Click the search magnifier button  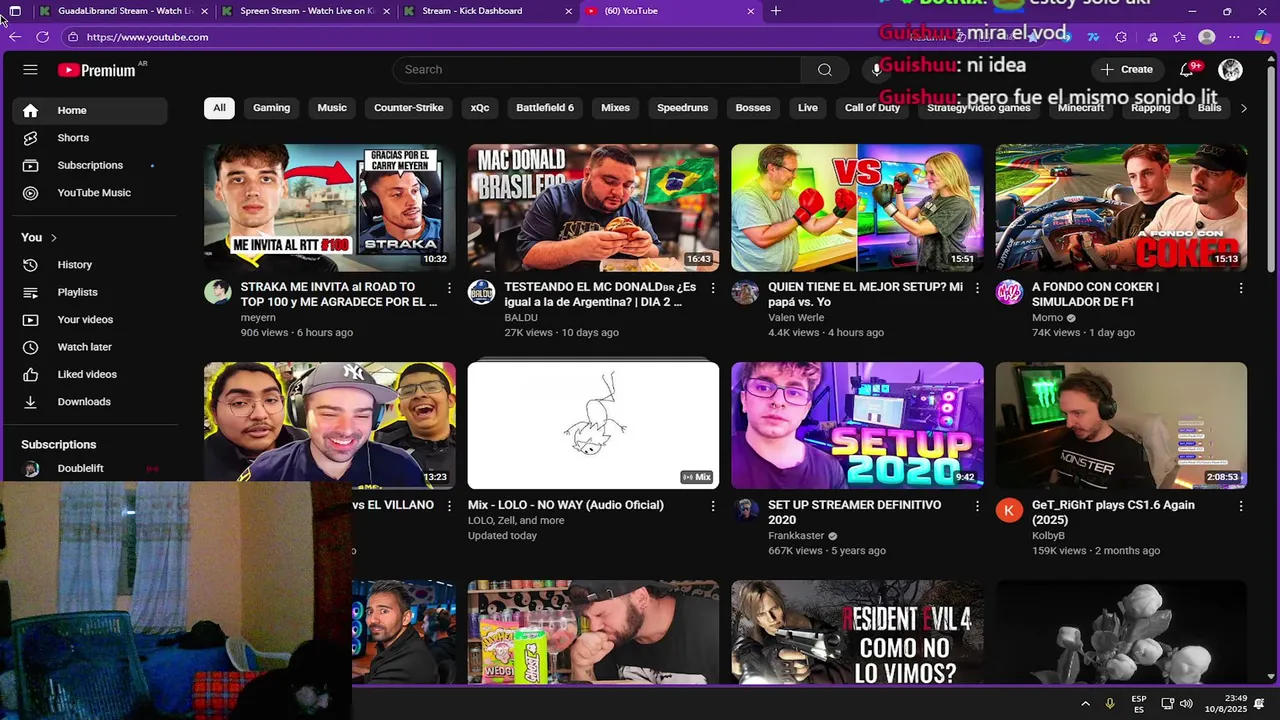click(824, 70)
